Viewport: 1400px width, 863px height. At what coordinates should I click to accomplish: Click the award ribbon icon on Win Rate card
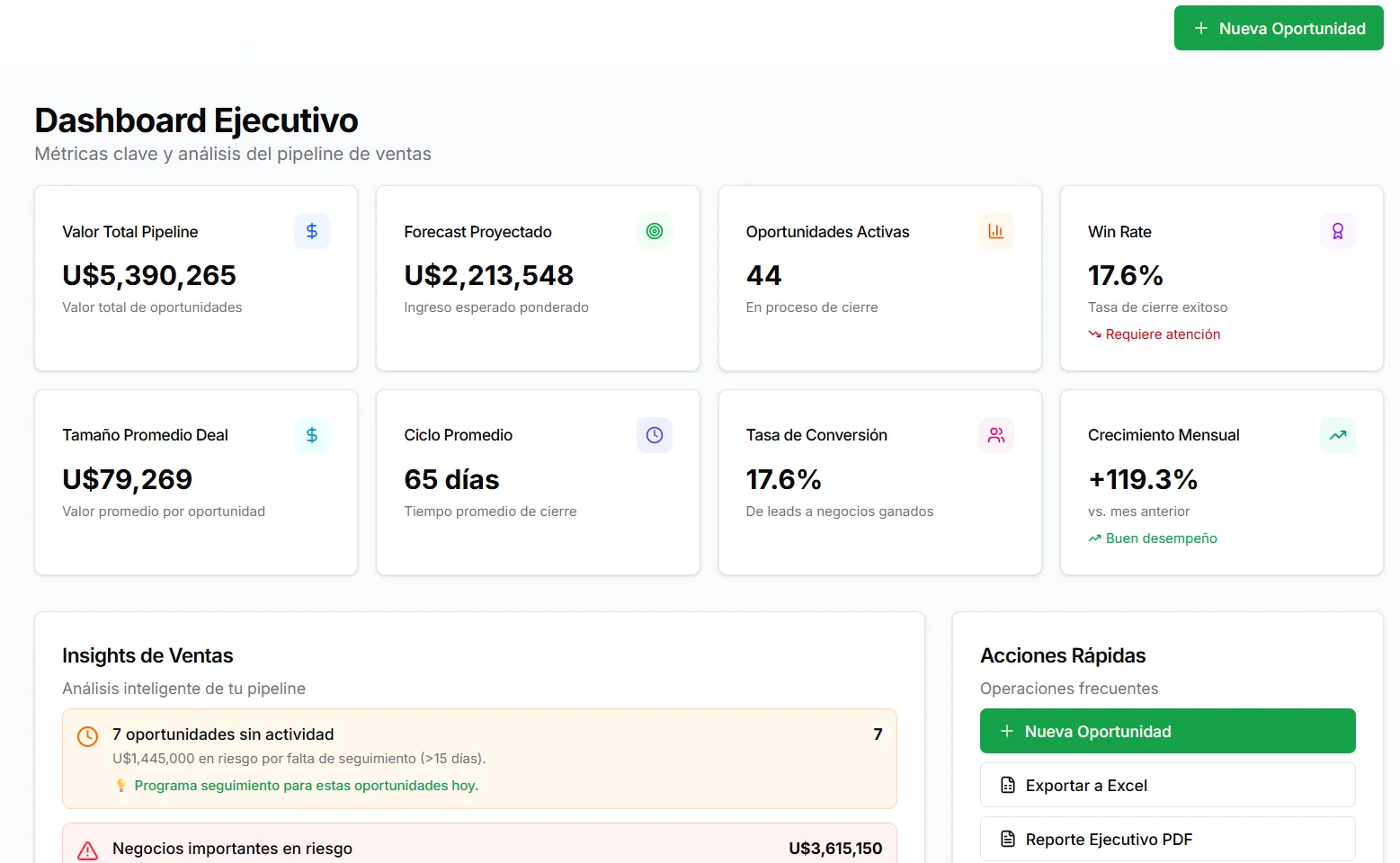(x=1338, y=231)
